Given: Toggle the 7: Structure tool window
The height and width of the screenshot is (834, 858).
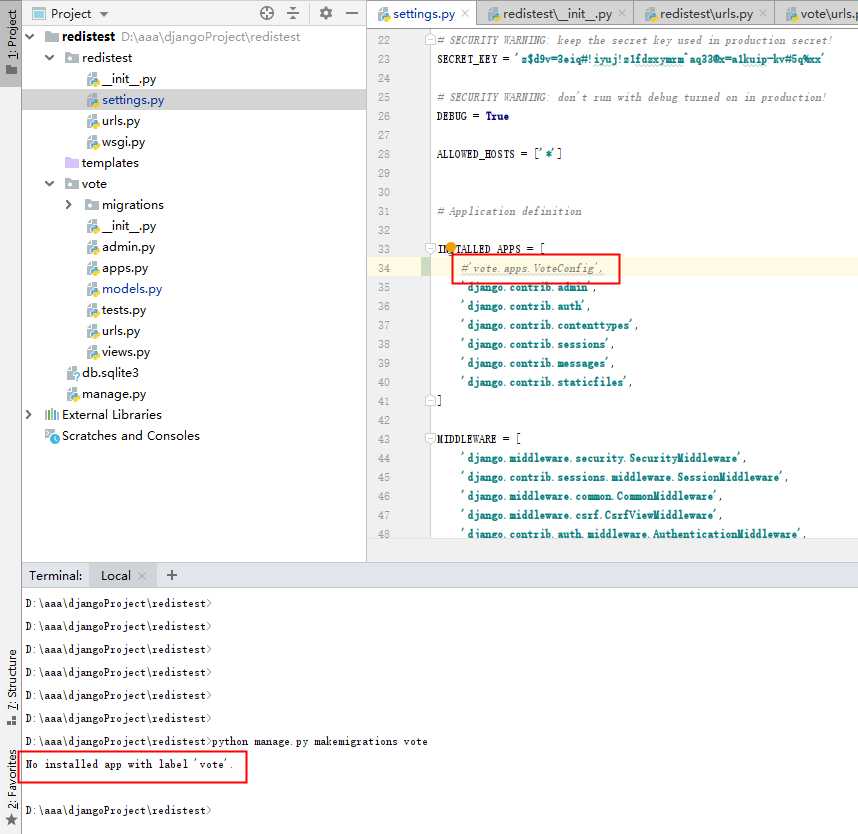Looking at the screenshot, I should [11, 687].
